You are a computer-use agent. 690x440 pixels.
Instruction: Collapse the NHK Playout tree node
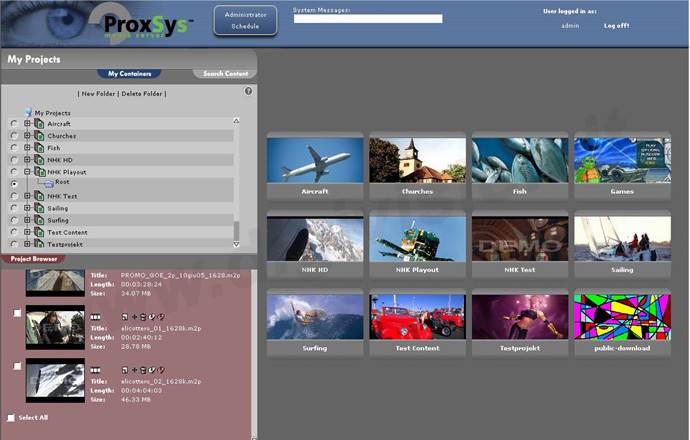point(27,172)
